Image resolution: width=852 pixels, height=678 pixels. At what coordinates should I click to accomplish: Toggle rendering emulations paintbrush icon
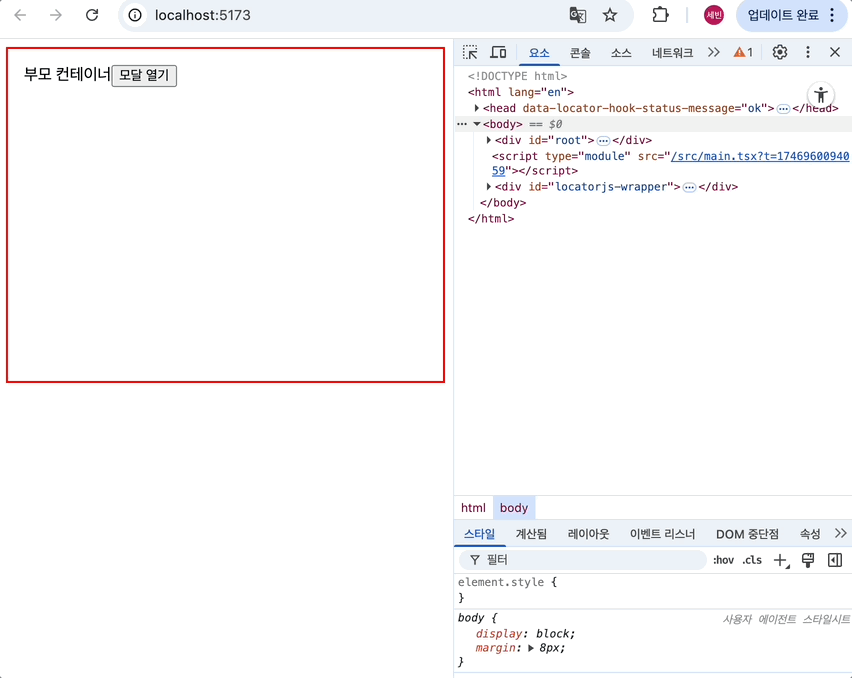(x=808, y=560)
